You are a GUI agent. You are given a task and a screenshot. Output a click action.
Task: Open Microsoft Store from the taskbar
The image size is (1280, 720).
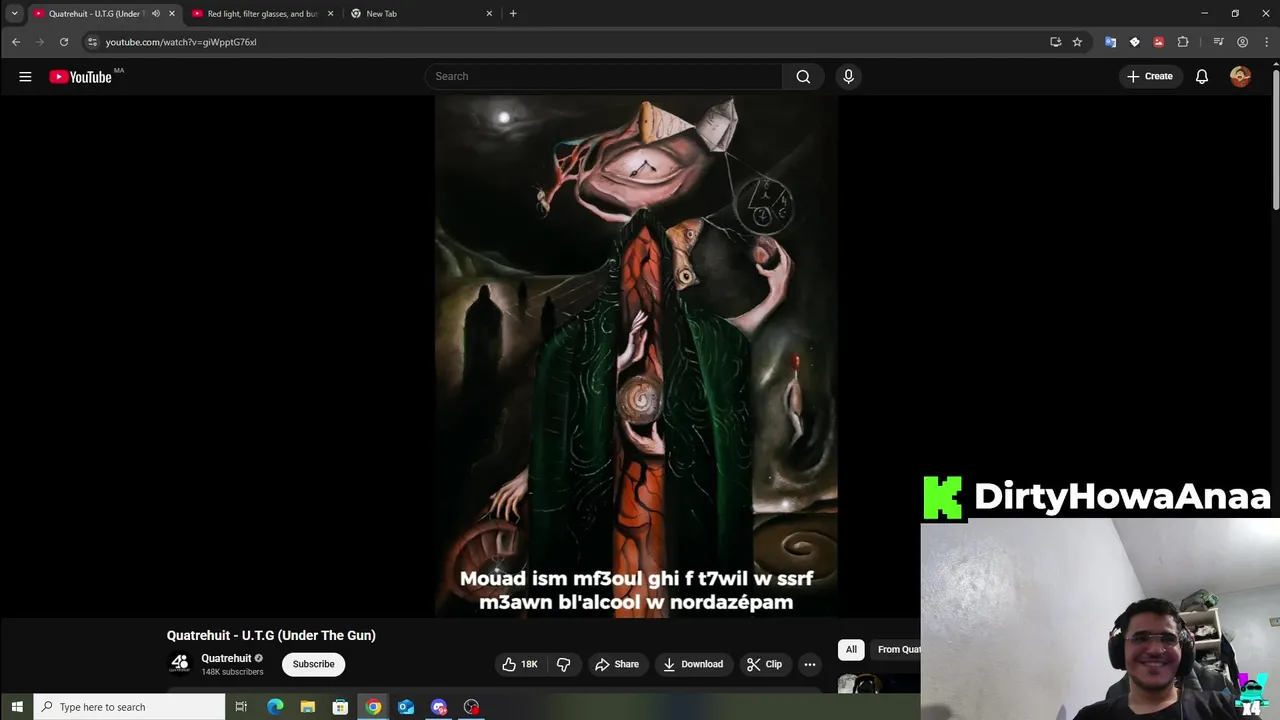[x=340, y=707]
